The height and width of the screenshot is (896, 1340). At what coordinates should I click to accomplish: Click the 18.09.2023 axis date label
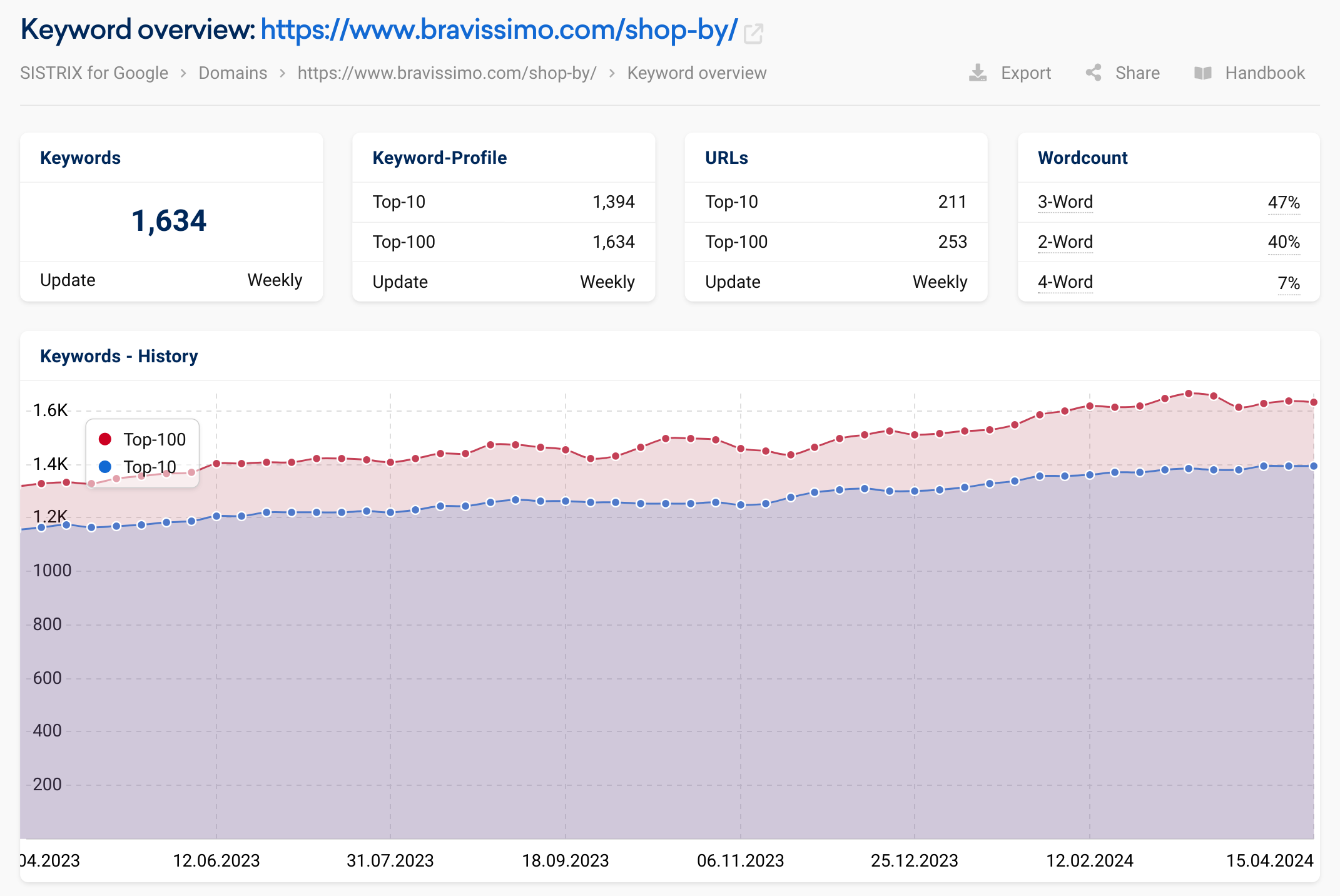click(566, 861)
